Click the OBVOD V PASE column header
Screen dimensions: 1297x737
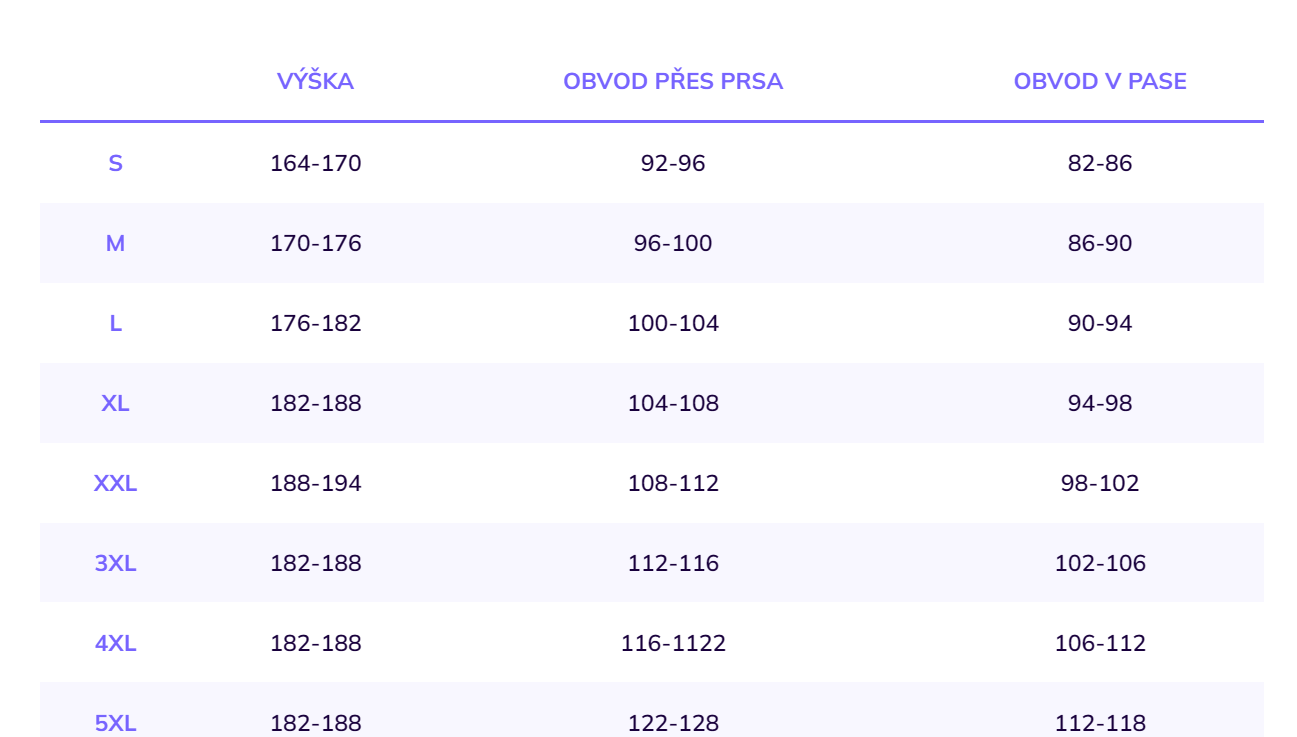[x=1100, y=82]
